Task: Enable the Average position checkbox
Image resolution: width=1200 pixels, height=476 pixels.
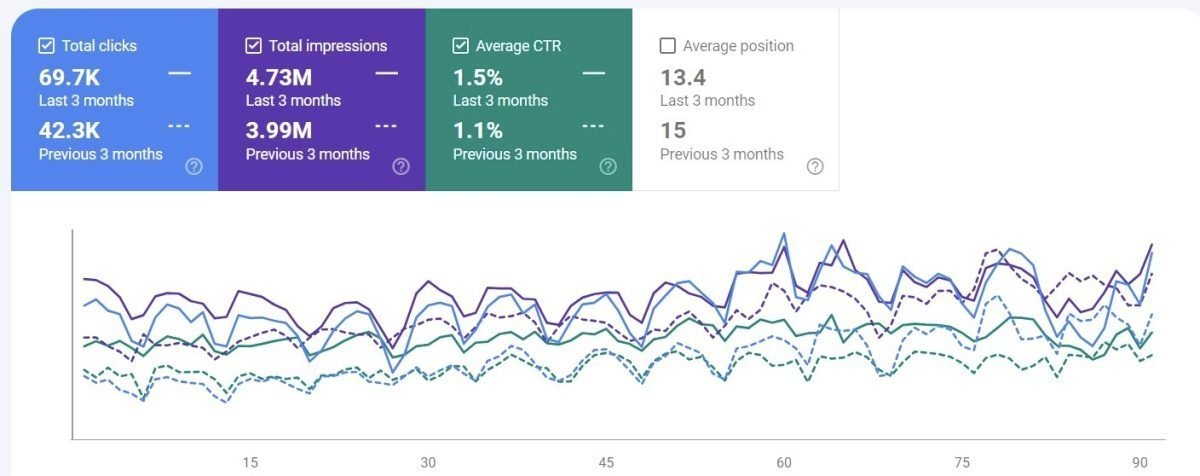Action: point(667,46)
